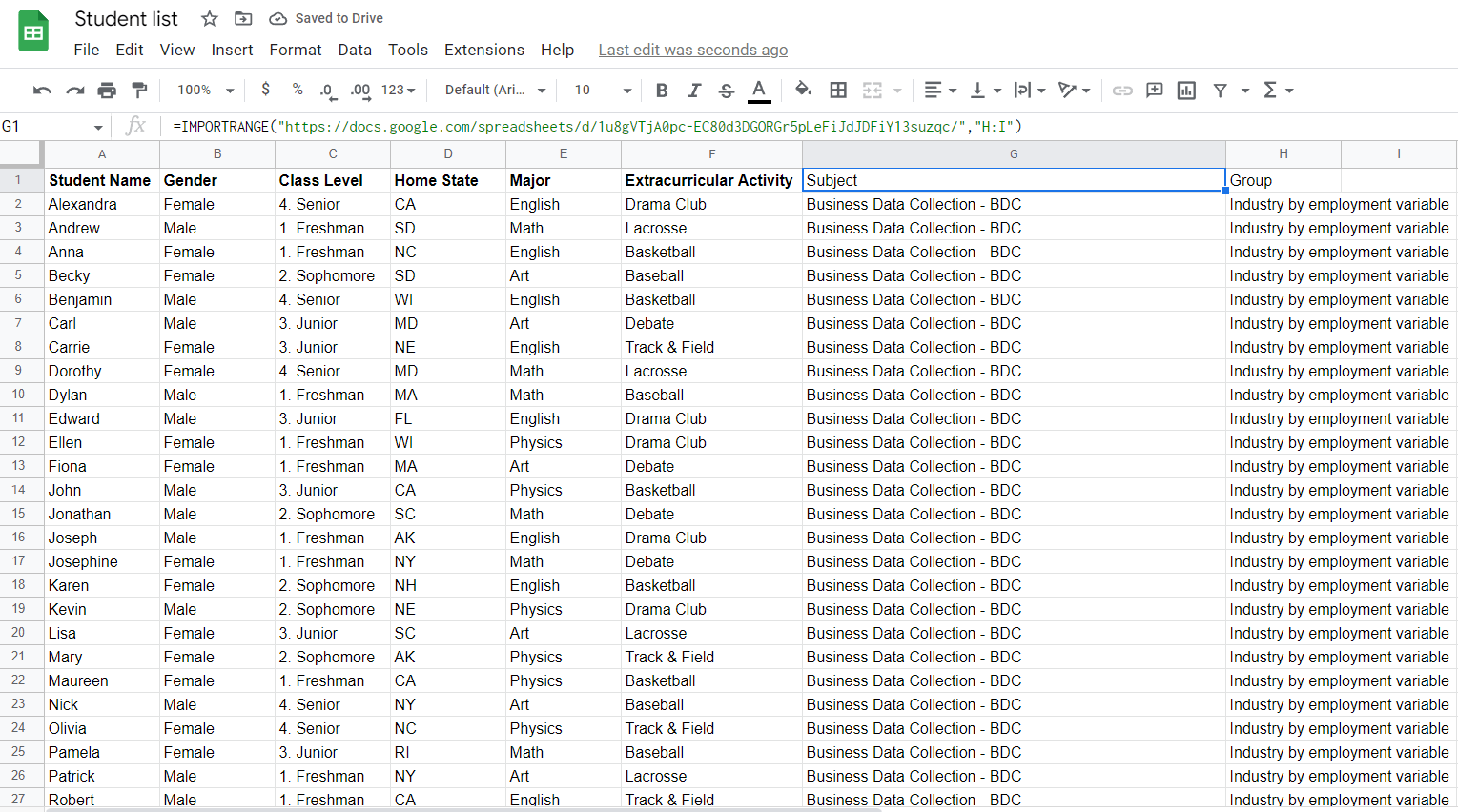Open the Borders tool

(838, 90)
